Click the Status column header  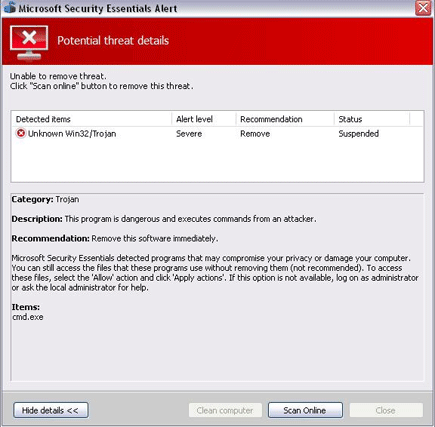[x=372, y=119]
